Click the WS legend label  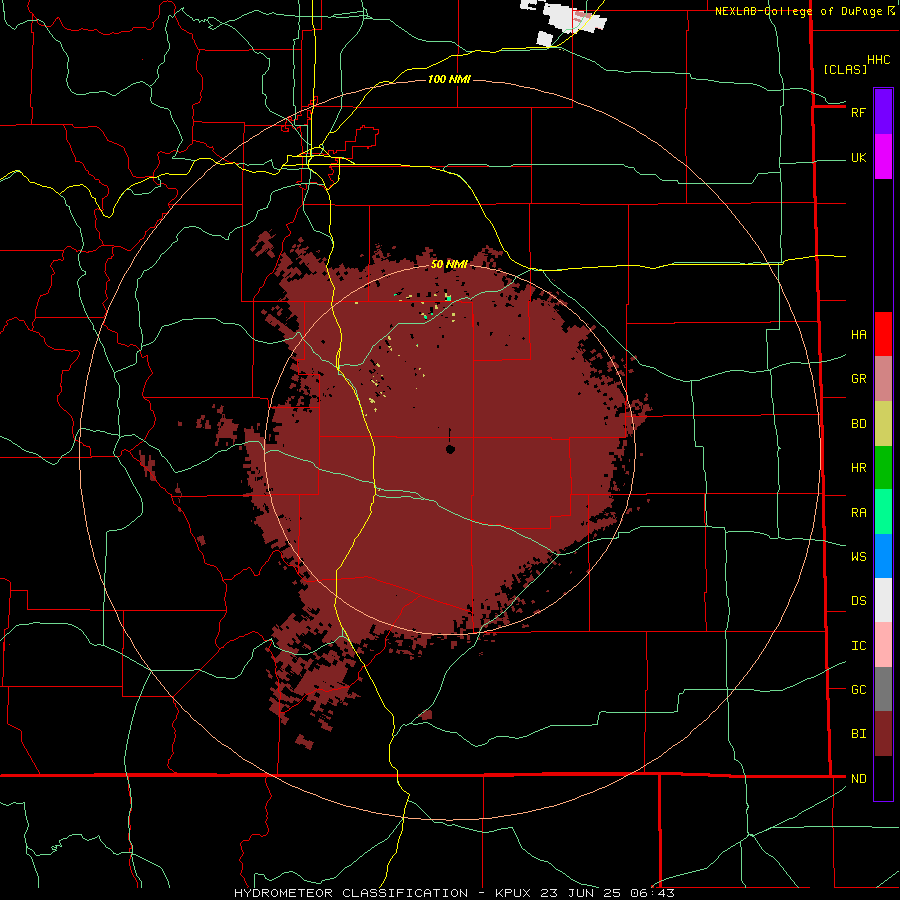click(x=858, y=557)
